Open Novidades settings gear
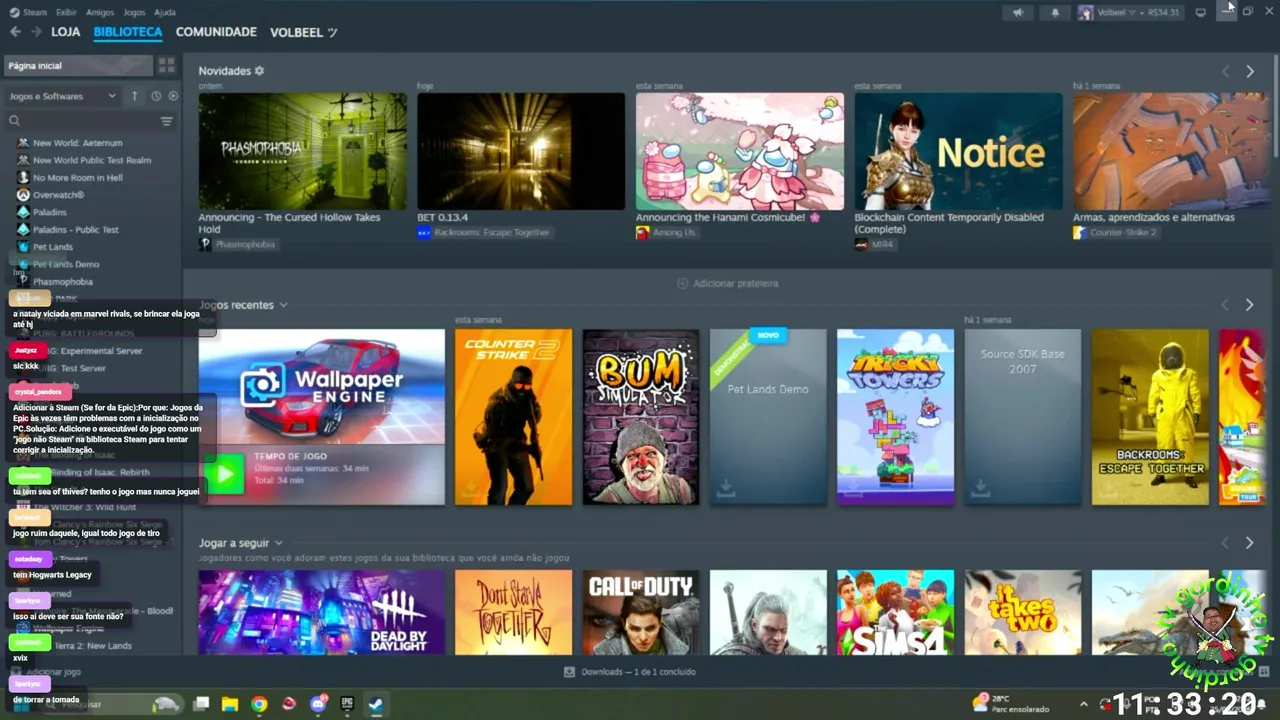 (x=259, y=71)
